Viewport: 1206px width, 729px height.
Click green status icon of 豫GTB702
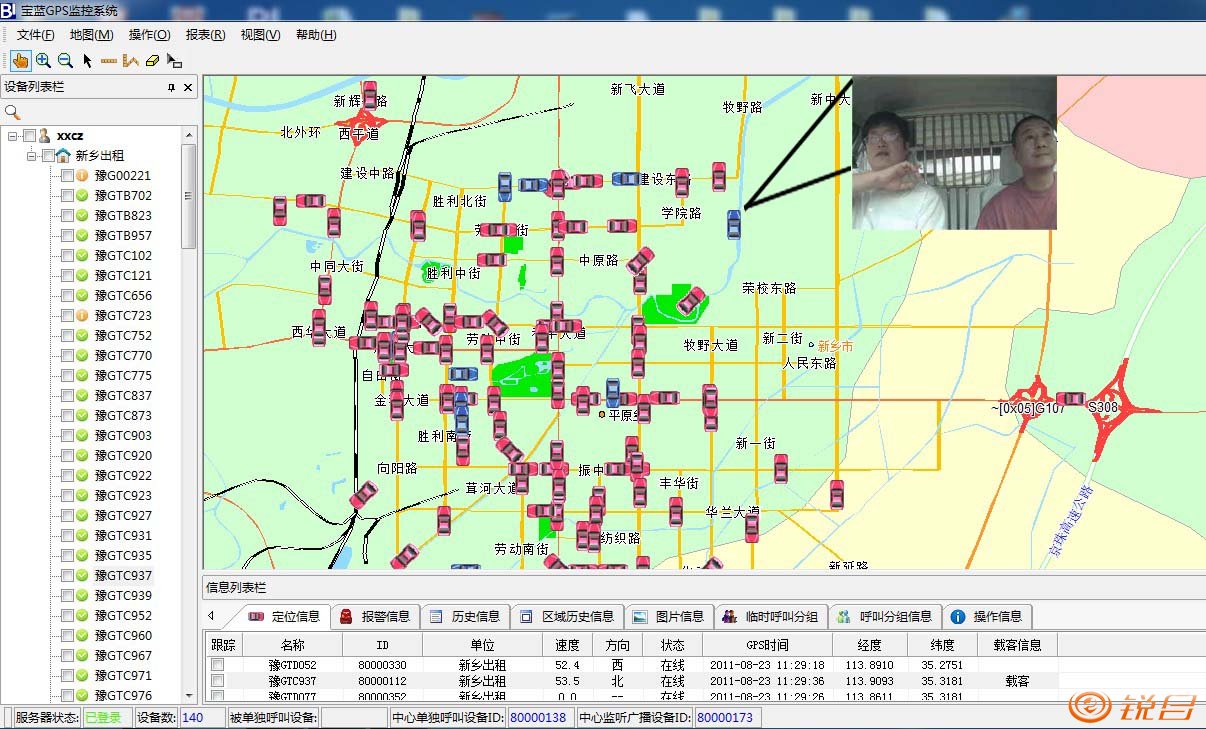83,195
